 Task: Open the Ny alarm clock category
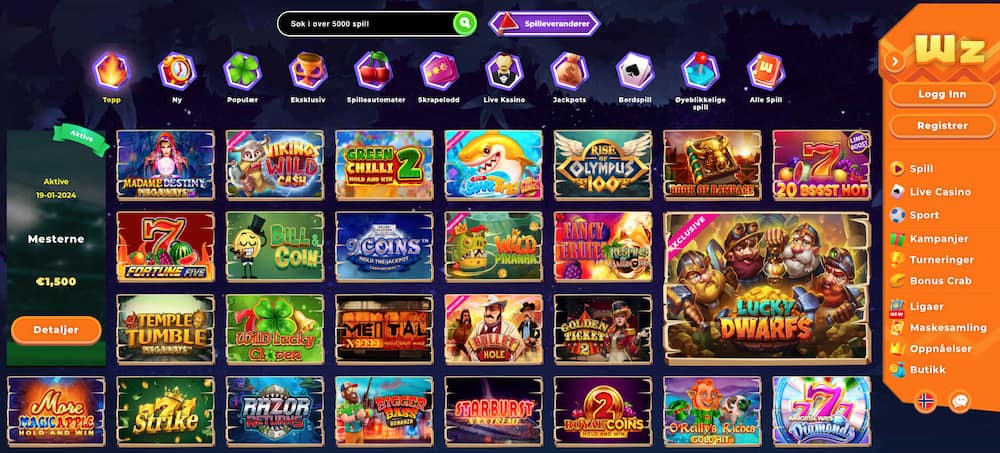(x=177, y=70)
